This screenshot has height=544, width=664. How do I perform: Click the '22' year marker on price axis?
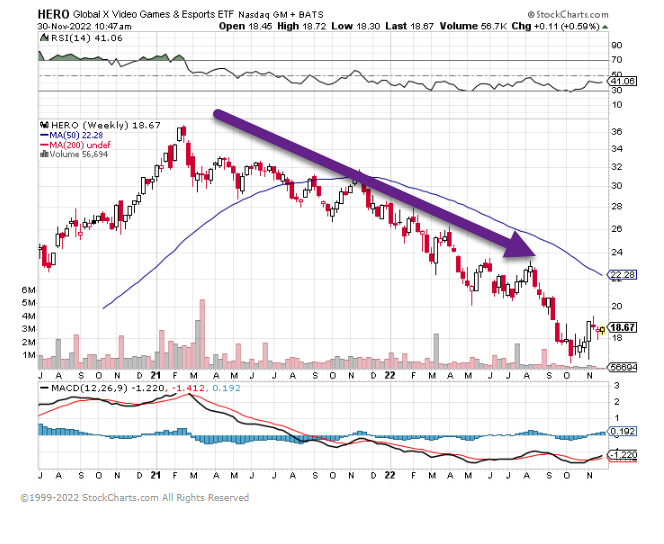click(x=390, y=376)
